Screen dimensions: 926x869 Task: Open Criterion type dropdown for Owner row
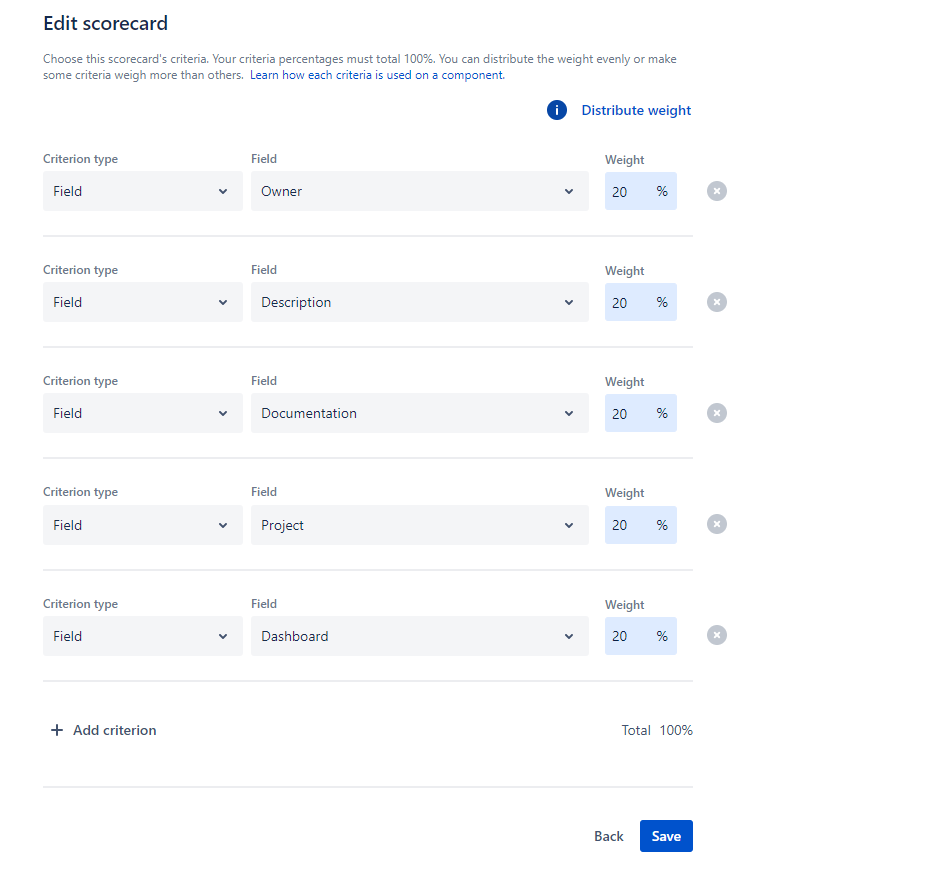click(142, 191)
